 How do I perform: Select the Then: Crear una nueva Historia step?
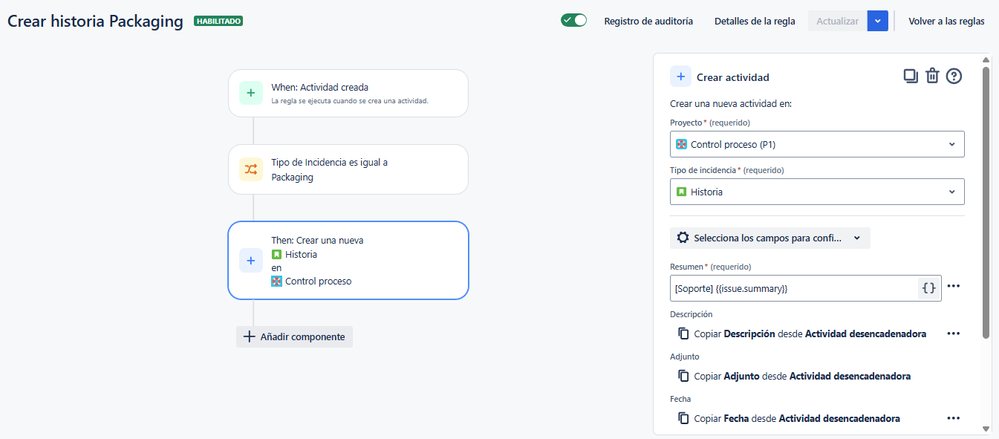pos(348,260)
